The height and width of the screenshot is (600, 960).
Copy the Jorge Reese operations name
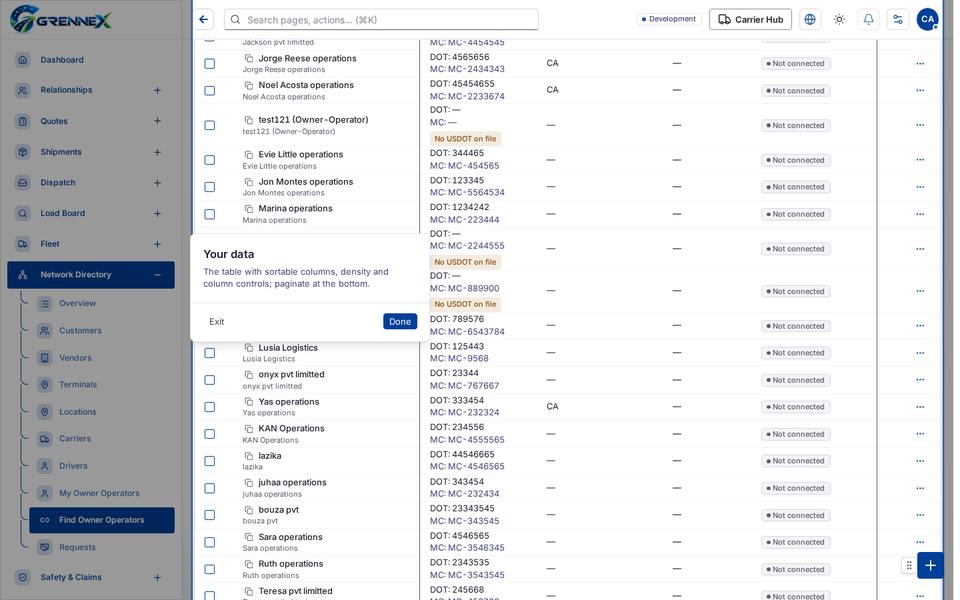tap(249, 58)
